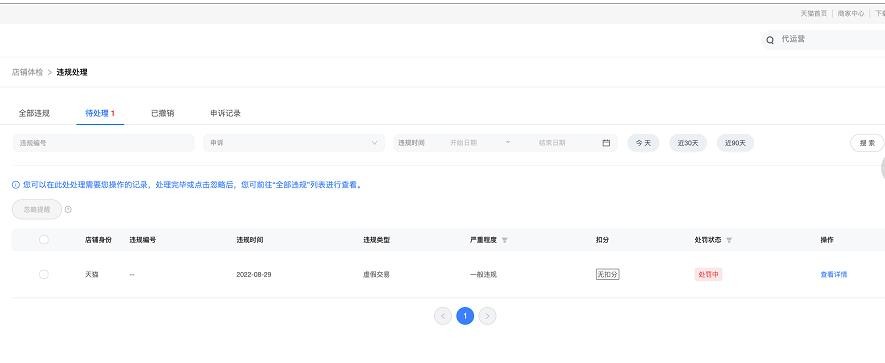
Task: Switch to 待处理 tab
Action: tap(100, 113)
